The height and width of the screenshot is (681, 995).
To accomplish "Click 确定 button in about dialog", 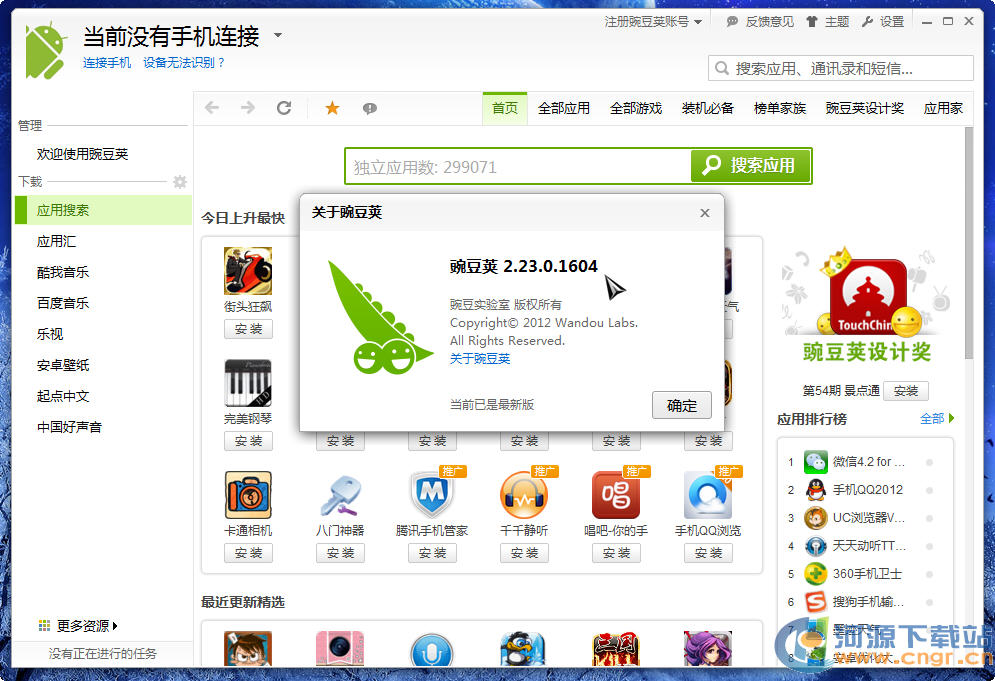I will 682,406.
